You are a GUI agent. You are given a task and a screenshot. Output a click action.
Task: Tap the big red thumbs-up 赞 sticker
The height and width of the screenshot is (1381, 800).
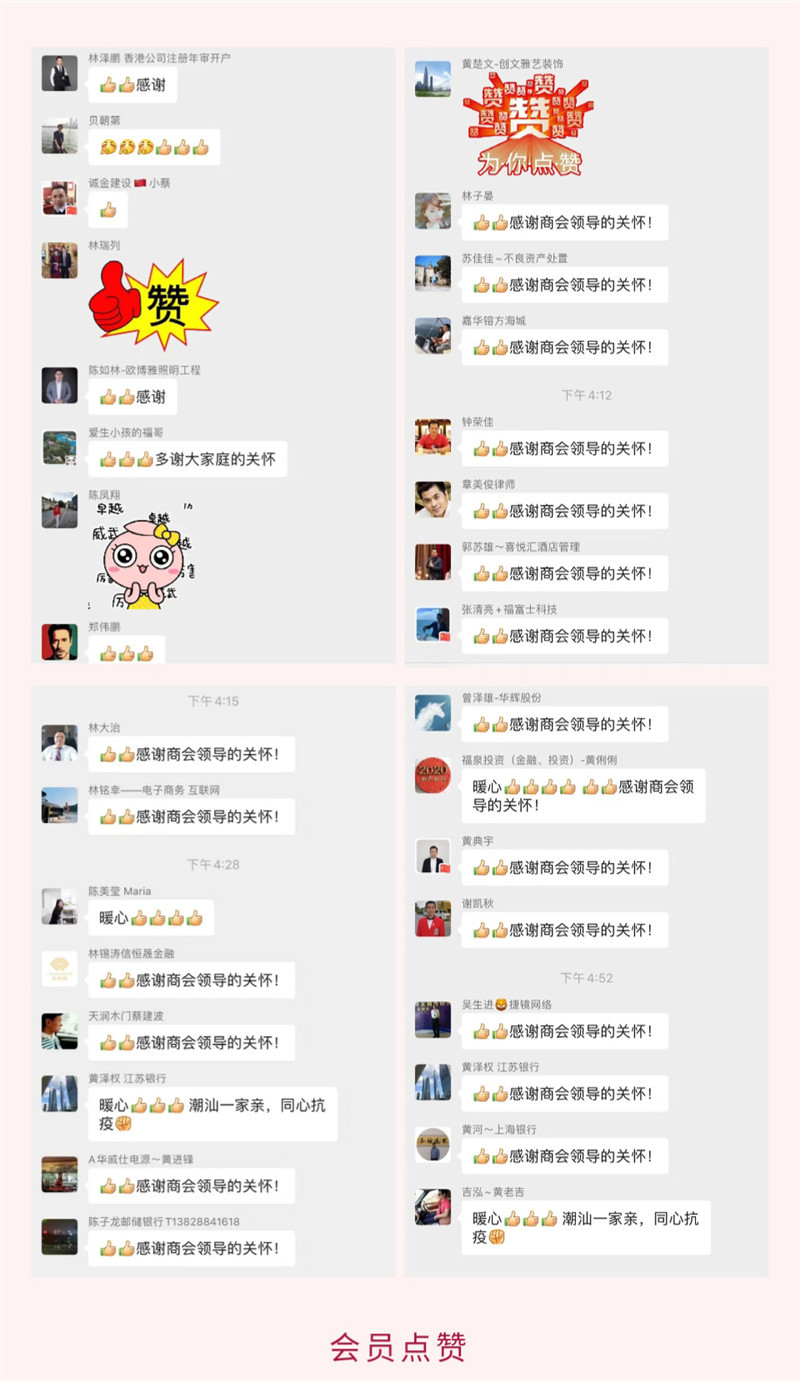coord(153,303)
